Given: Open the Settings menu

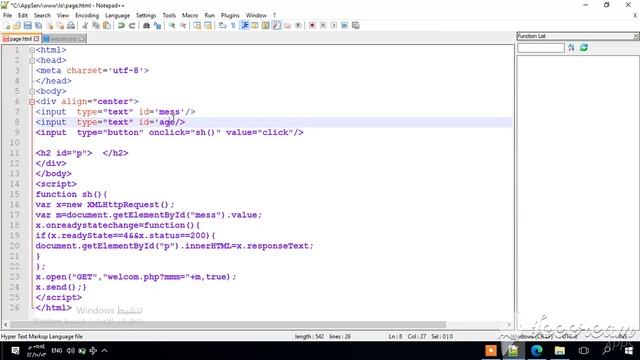Looking at the screenshot, I should 146,16.
